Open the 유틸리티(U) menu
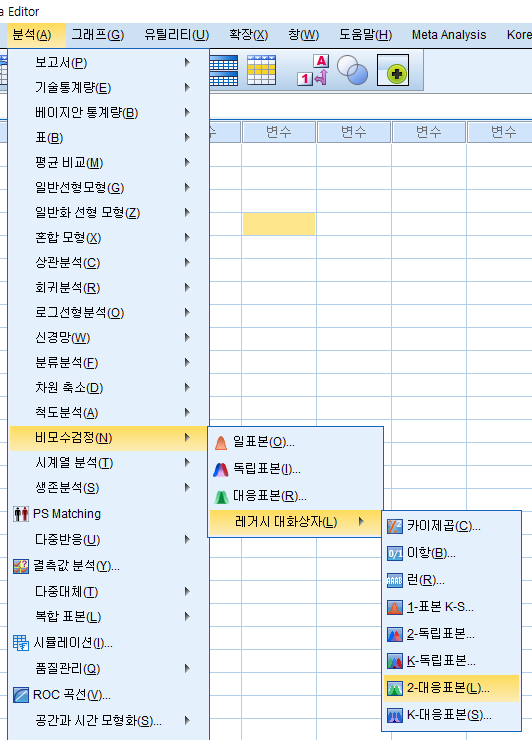The height and width of the screenshot is (740, 532). click(x=177, y=35)
